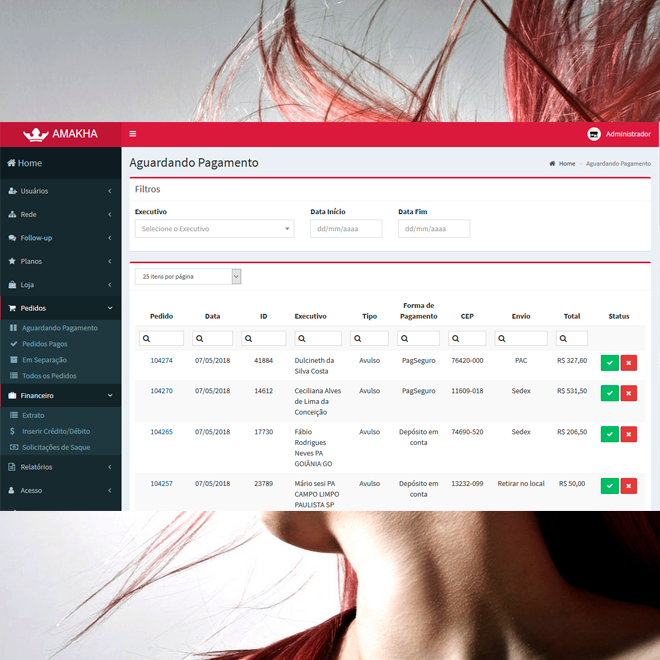This screenshot has width=660, height=660.
Task: Open the Selecione o Executivo dropdown
Action: click(x=214, y=229)
